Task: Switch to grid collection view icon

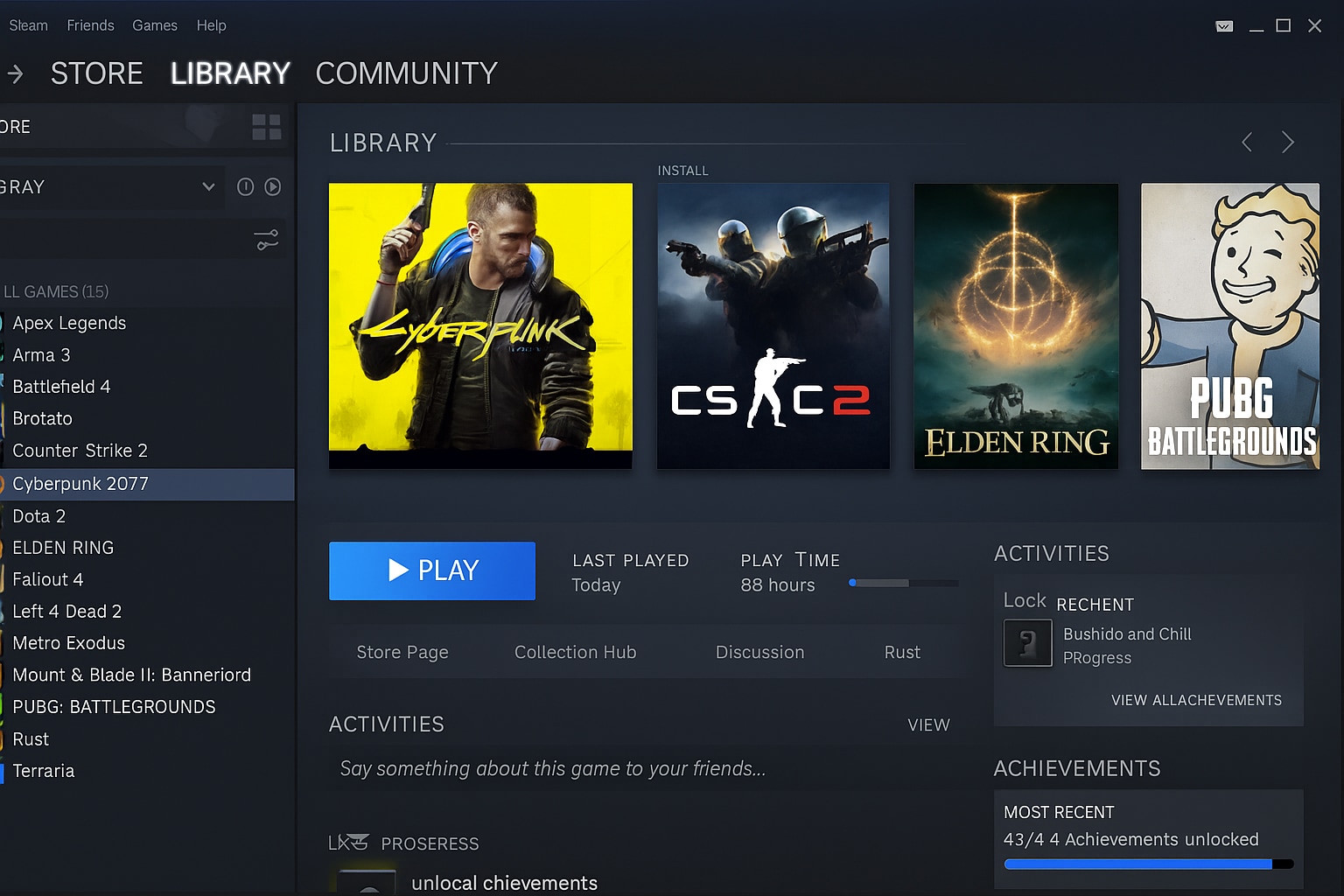Action: 266,127
